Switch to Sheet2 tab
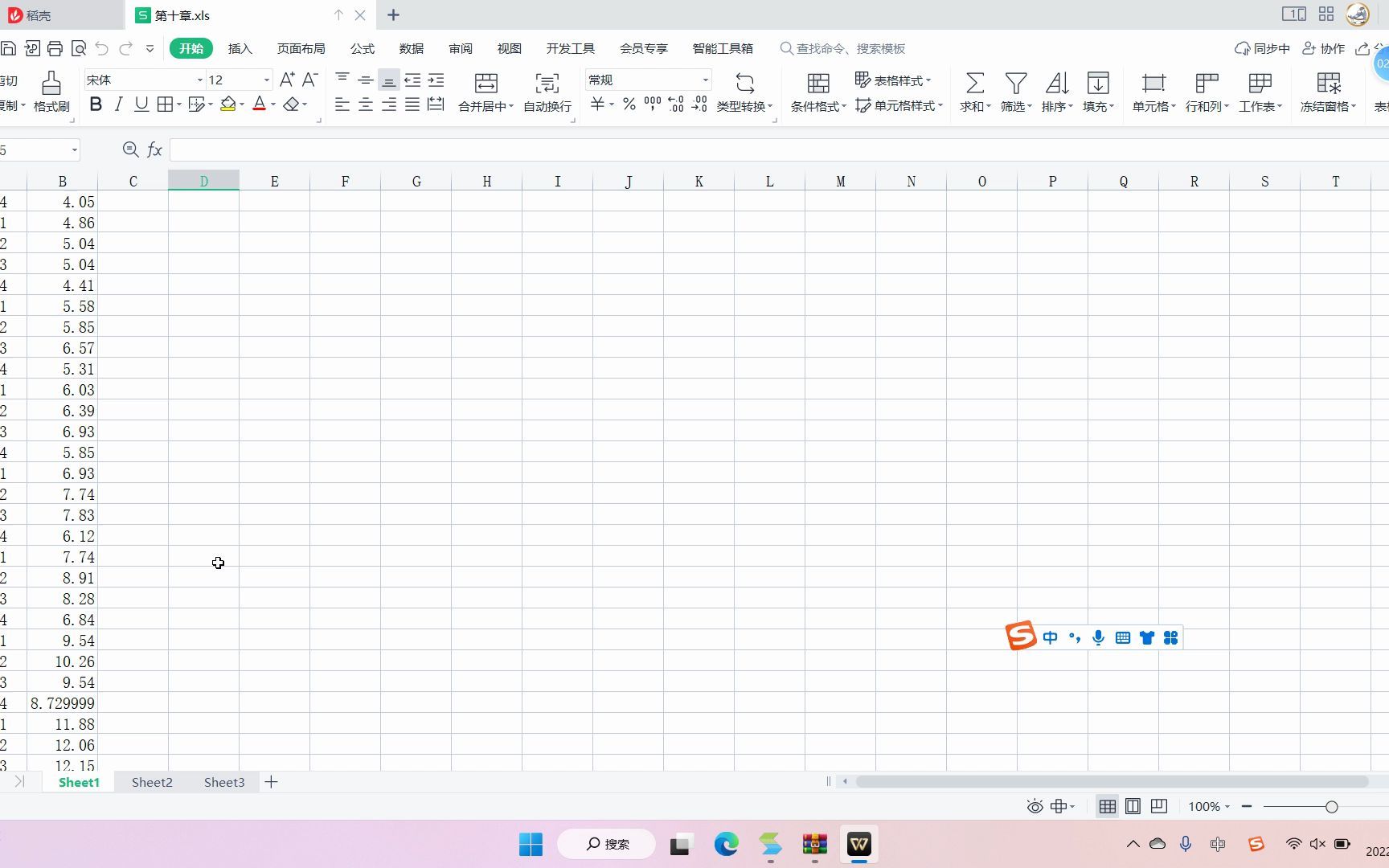 152,782
